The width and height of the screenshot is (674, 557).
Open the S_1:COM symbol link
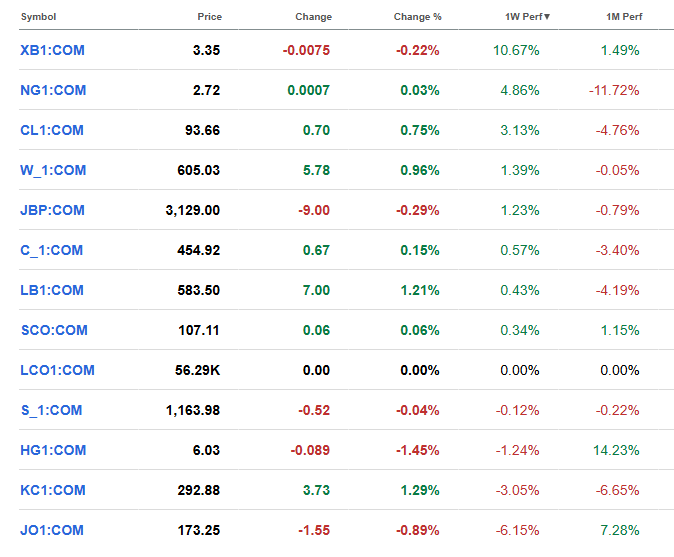coord(51,410)
